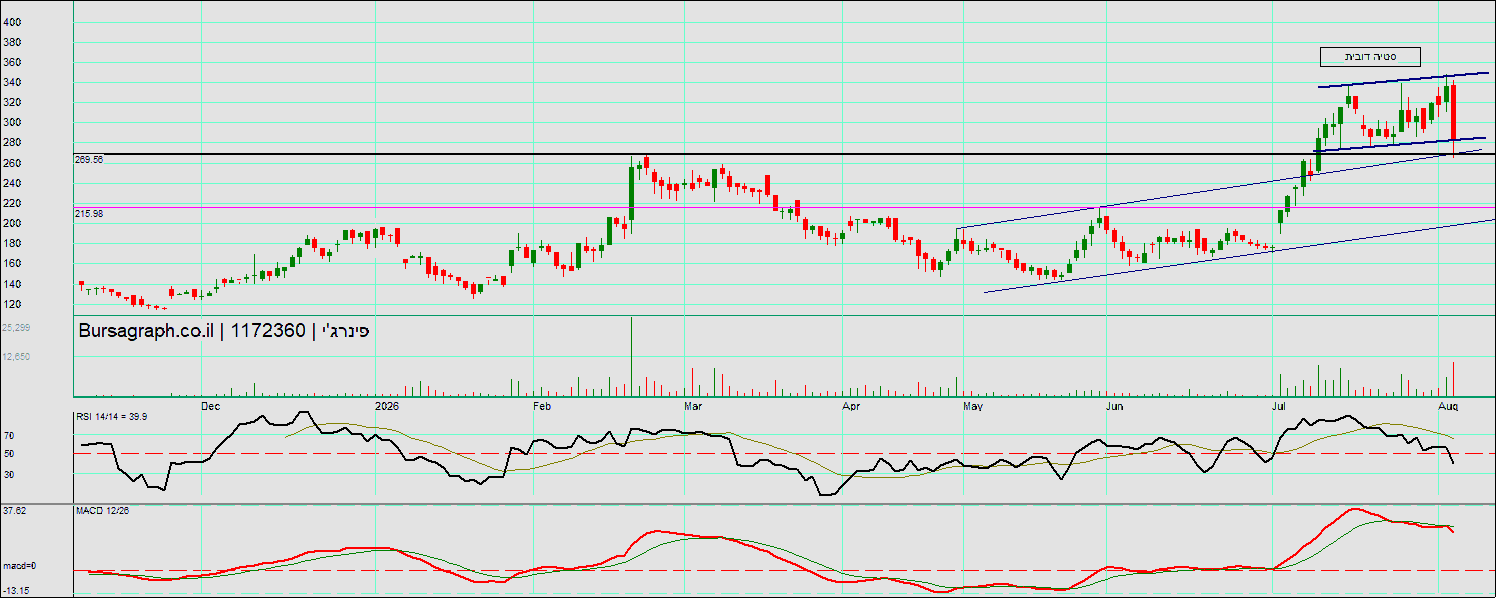Viewport: 1496px width, 598px height.
Task: Click the 160 price axis label
Action: point(13,263)
